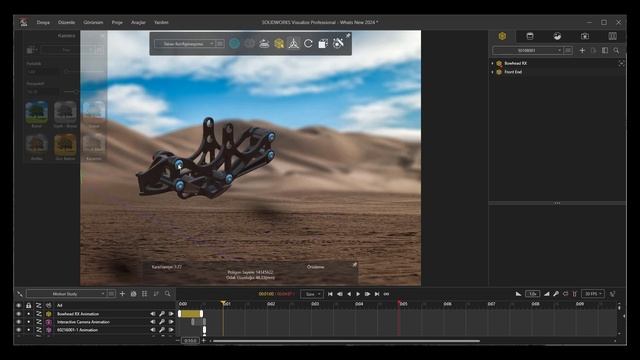Expand the Front End tree node

point(493,72)
